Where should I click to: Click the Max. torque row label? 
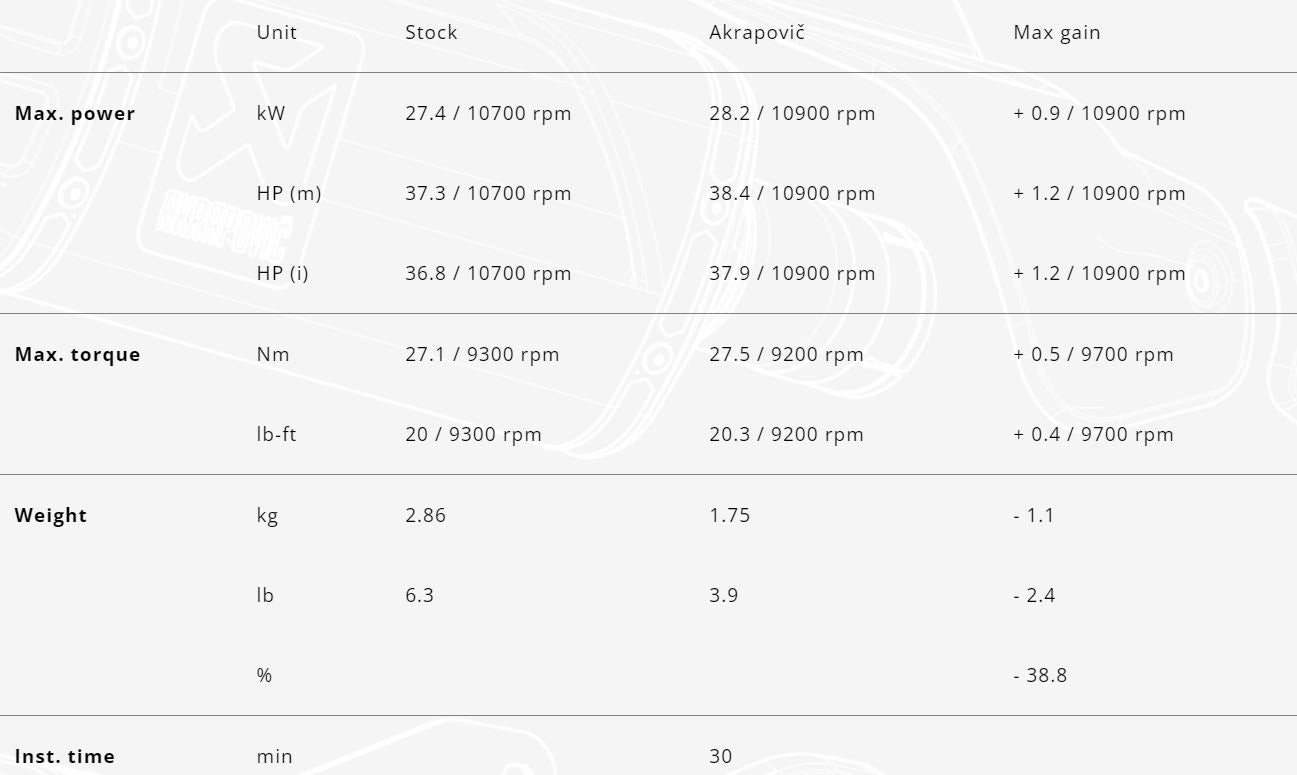point(78,355)
